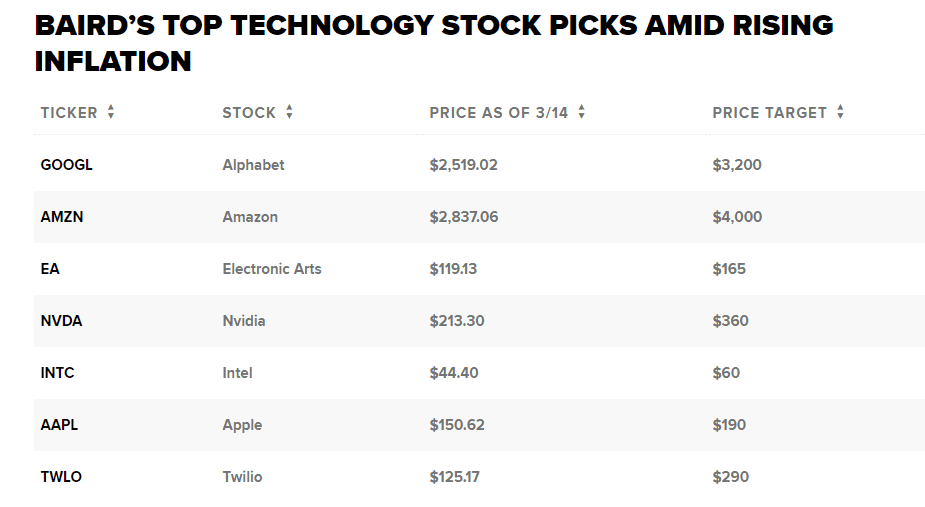The width and height of the screenshot is (925, 507).
Task: Select Amazon's $4,000 price target
Action: 737,217
